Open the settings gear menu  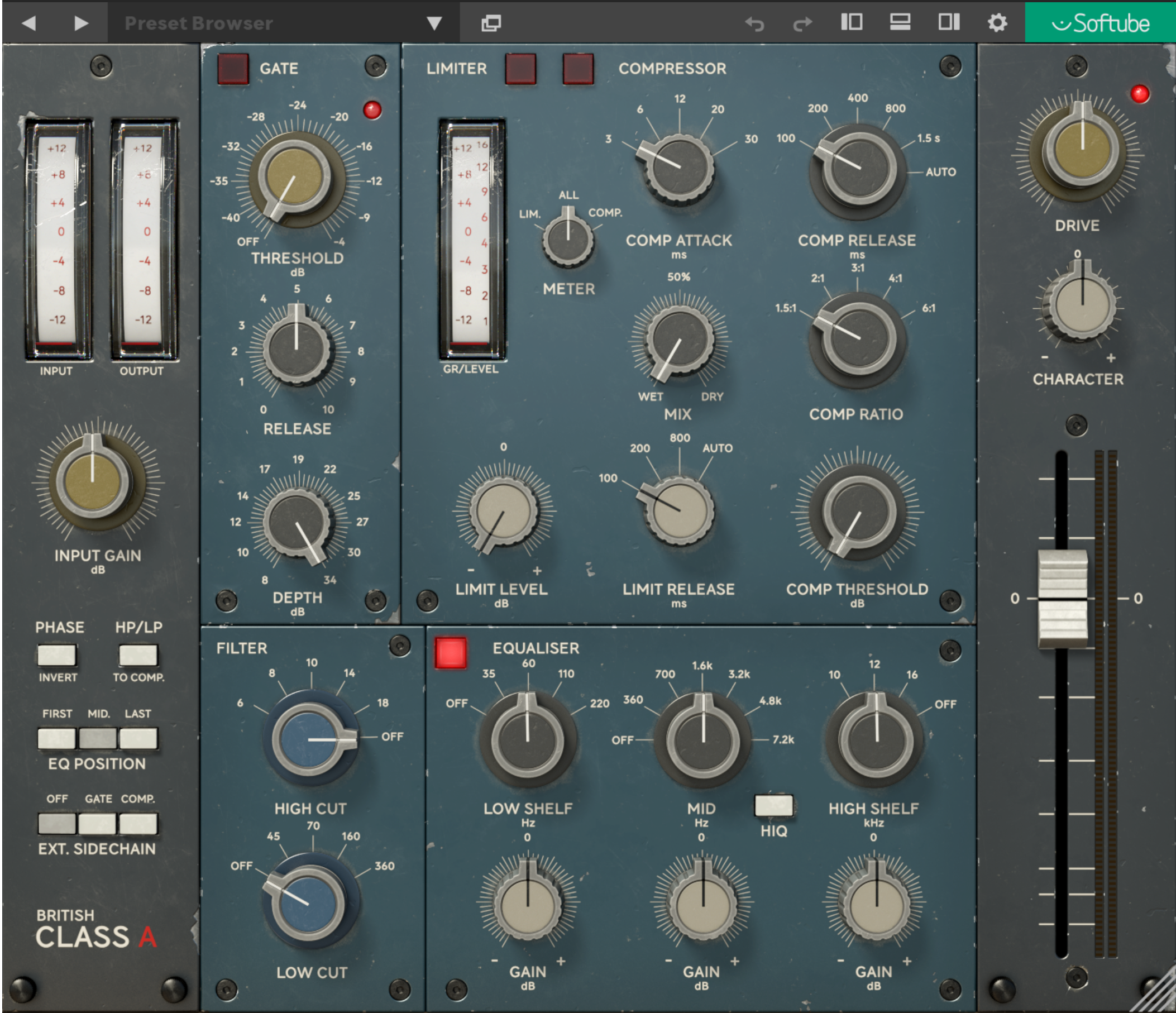click(997, 23)
